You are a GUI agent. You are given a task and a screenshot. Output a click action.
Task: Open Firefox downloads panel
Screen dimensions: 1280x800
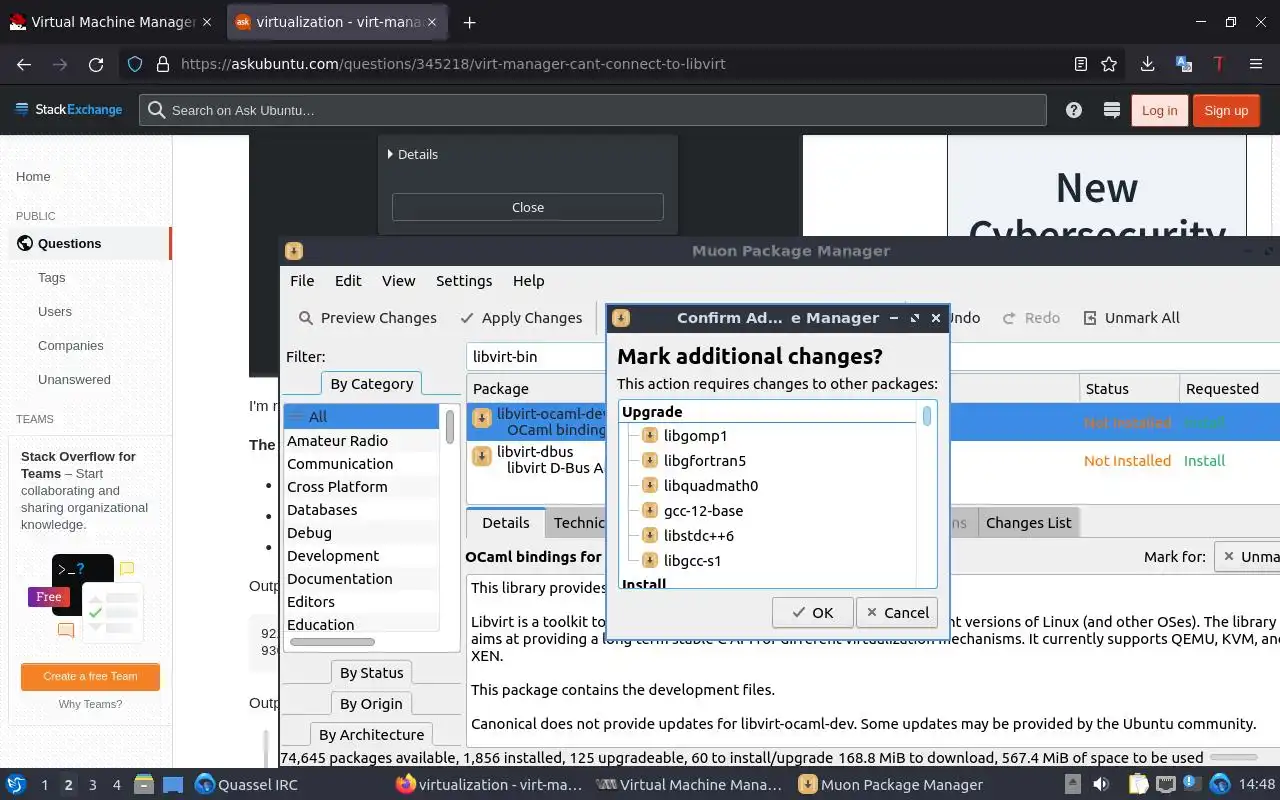click(1148, 64)
